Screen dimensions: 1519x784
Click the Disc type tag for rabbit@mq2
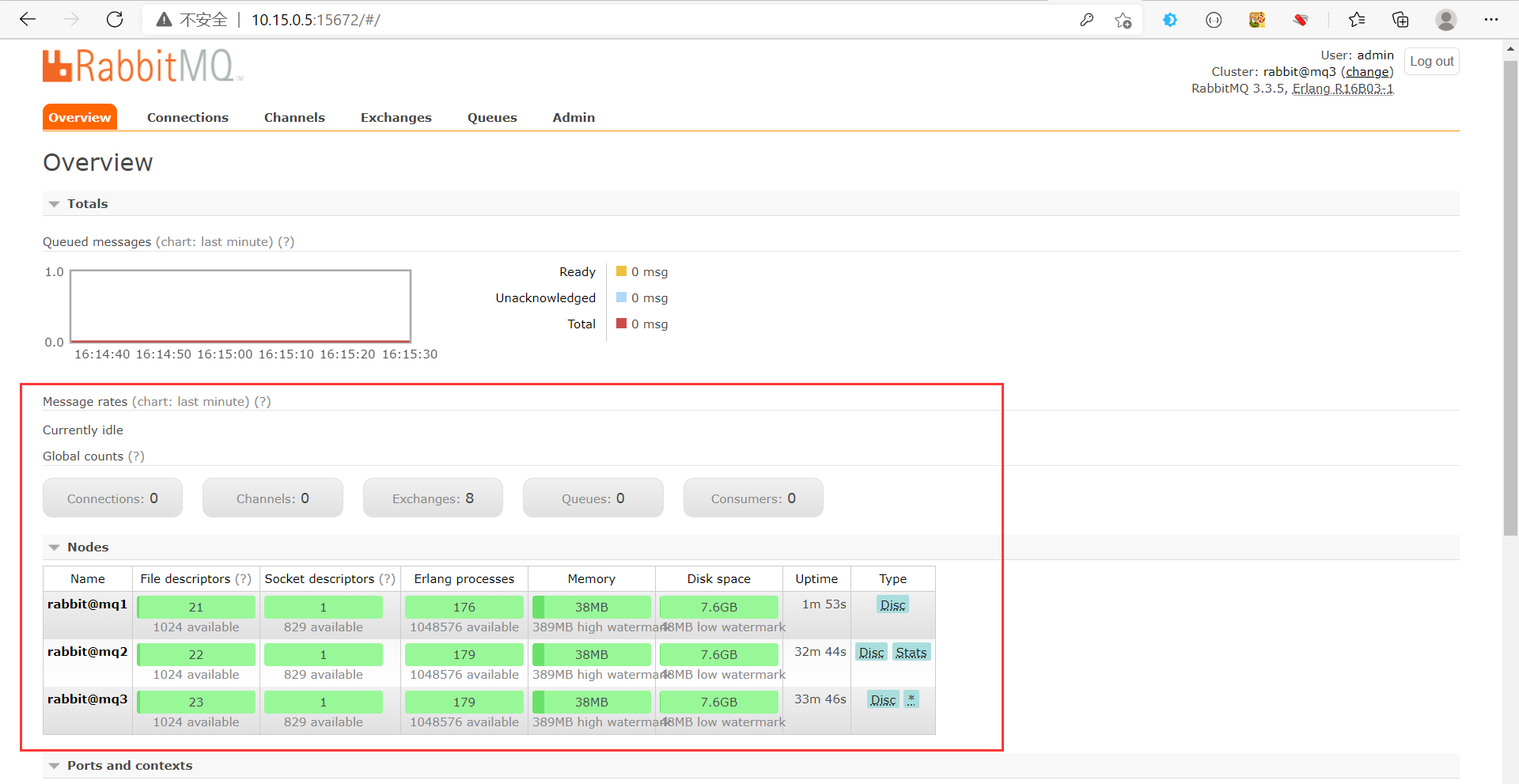pos(871,653)
